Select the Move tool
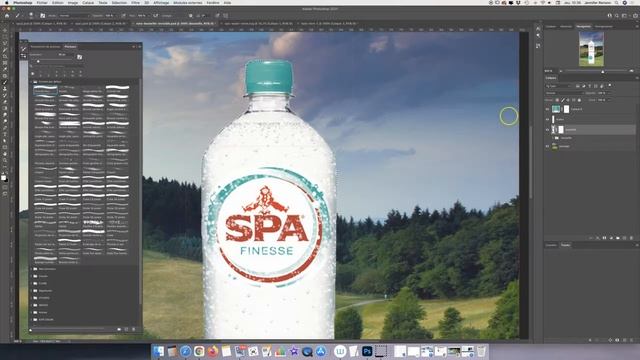 pos(5,30)
